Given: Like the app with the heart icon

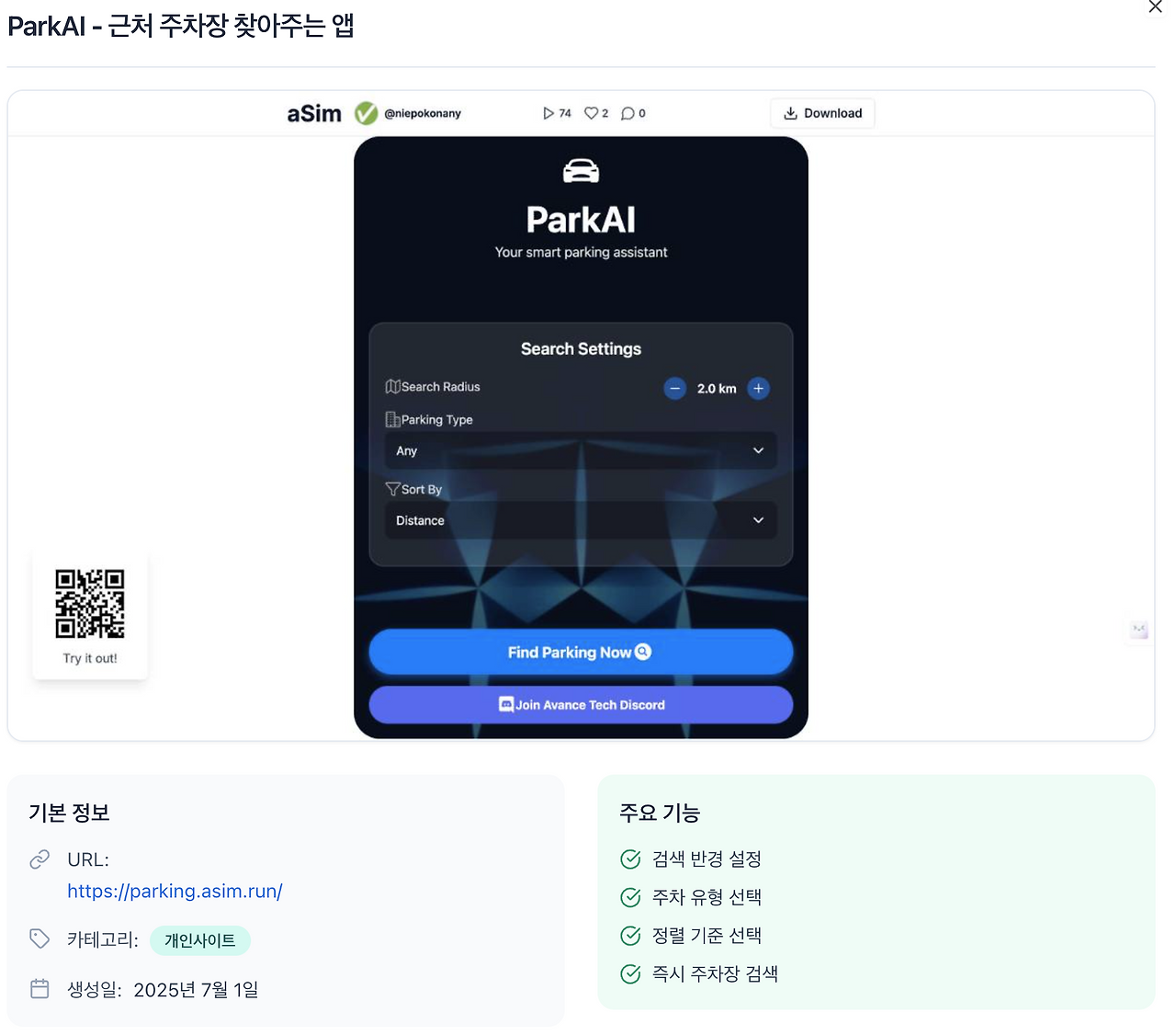Looking at the screenshot, I should coord(591,113).
